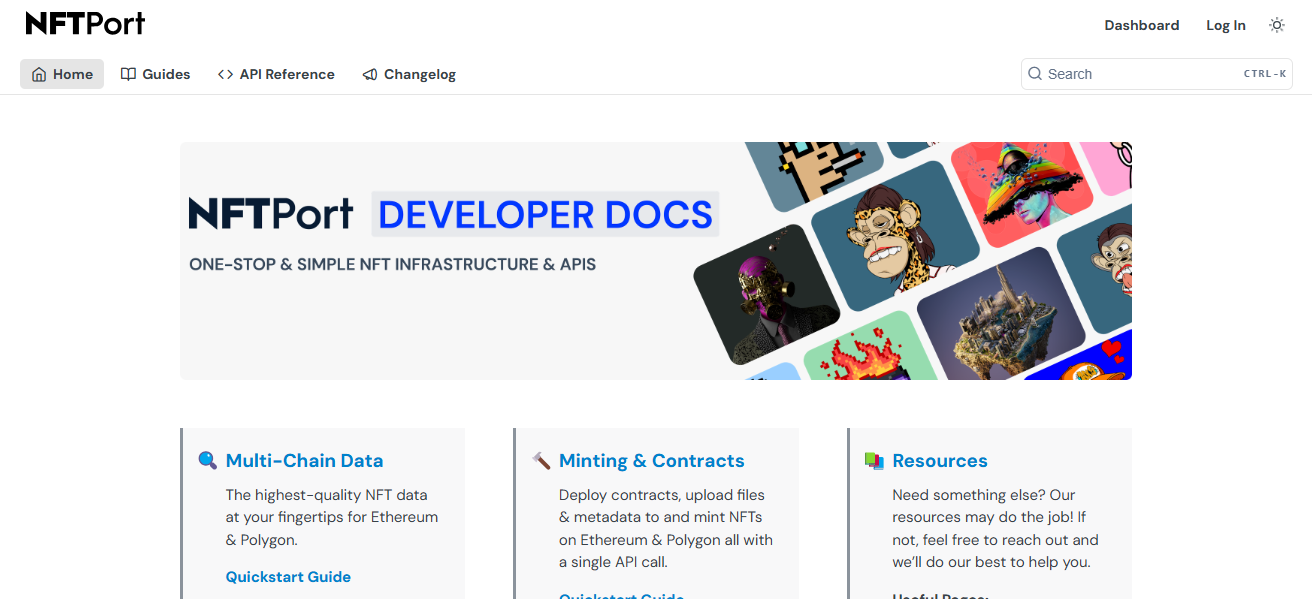
Task: Click "ONE-STOP & SIMPLE NFT INFRASTRUCTURE & APIS" tagline
Action: [393, 265]
